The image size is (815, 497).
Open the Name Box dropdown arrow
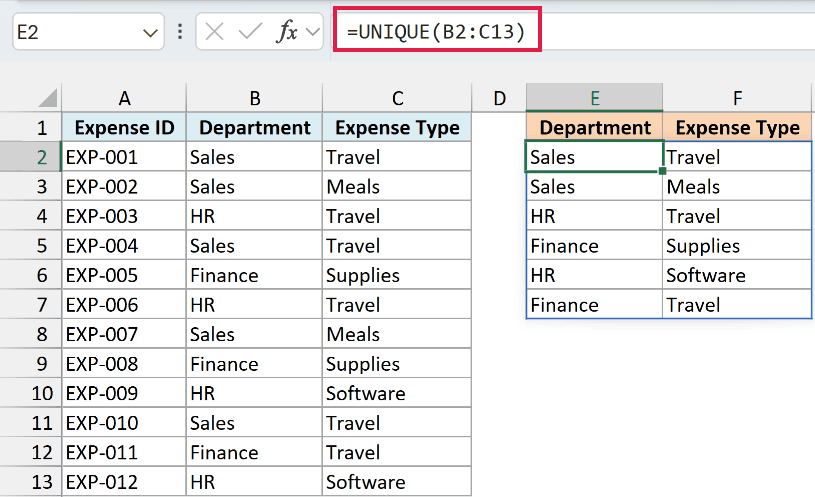(x=150, y=33)
